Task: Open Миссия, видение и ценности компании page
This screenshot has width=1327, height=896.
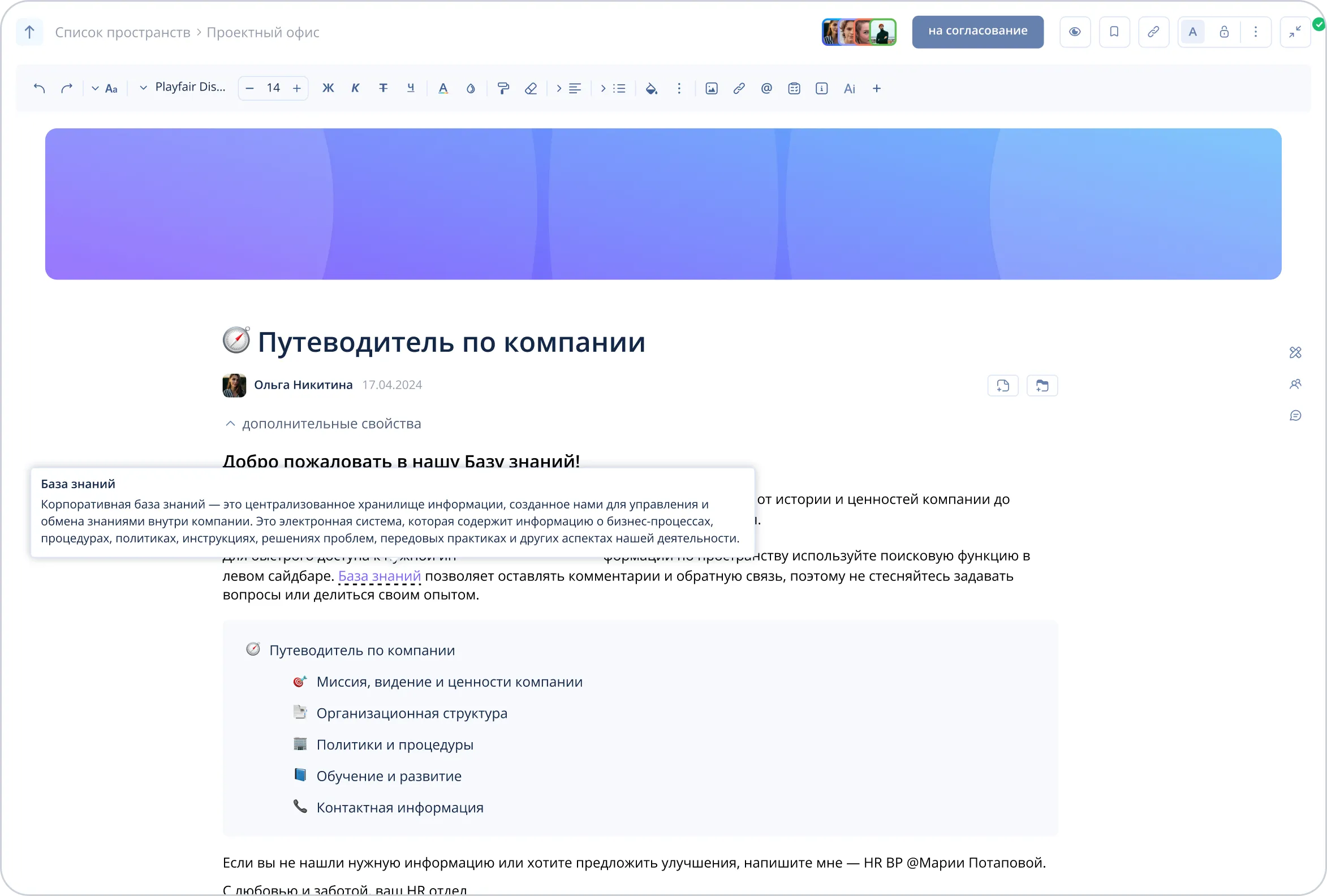Action: 449,682
